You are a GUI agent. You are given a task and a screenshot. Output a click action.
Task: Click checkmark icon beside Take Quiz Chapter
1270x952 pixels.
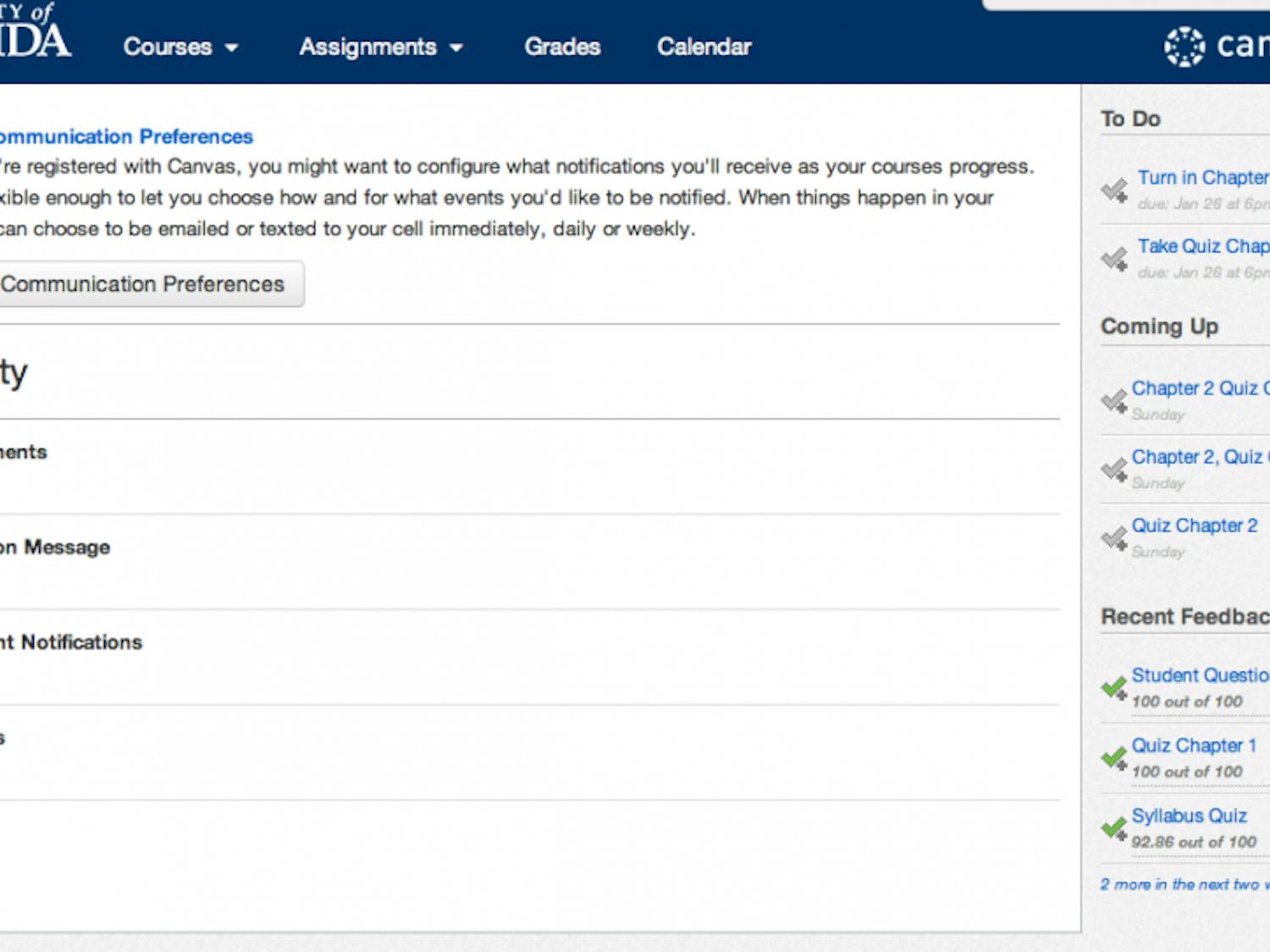pyautogui.click(x=1114, y=259)
